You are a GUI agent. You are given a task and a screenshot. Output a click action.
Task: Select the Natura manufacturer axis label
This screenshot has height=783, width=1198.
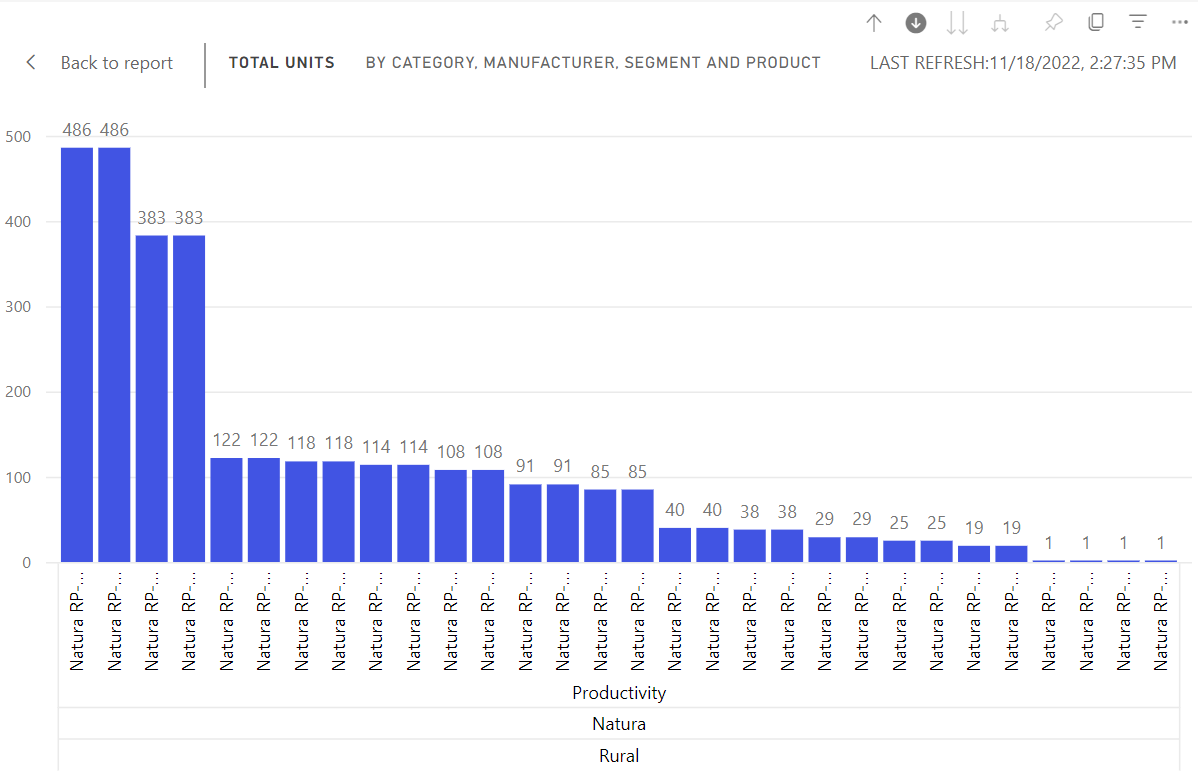[619, 724]
